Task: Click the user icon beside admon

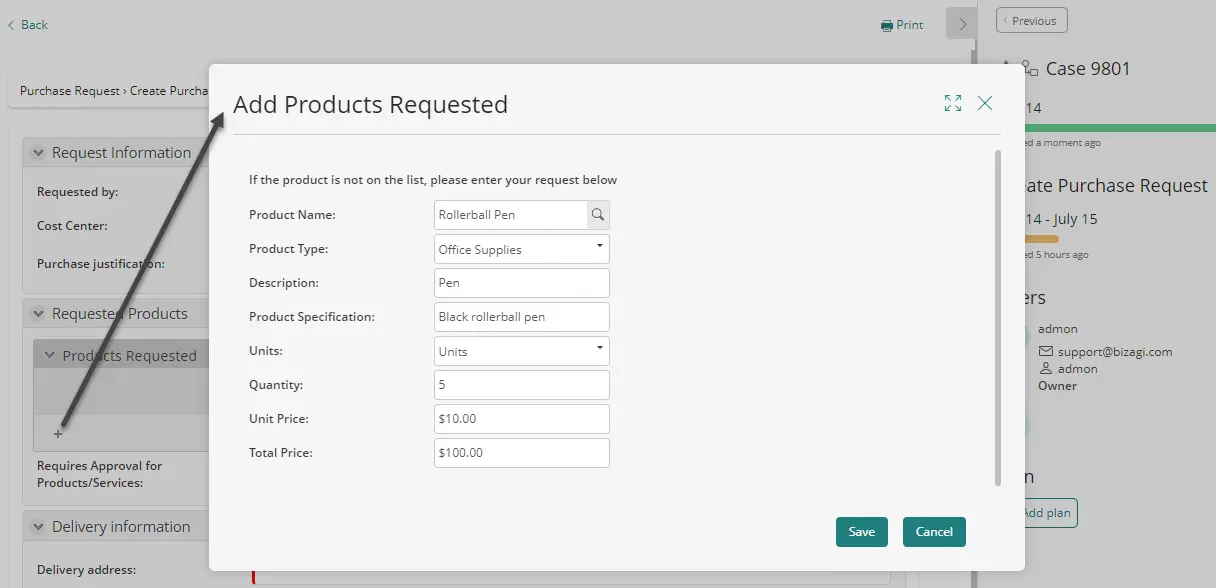Action: coord(1046,369)
